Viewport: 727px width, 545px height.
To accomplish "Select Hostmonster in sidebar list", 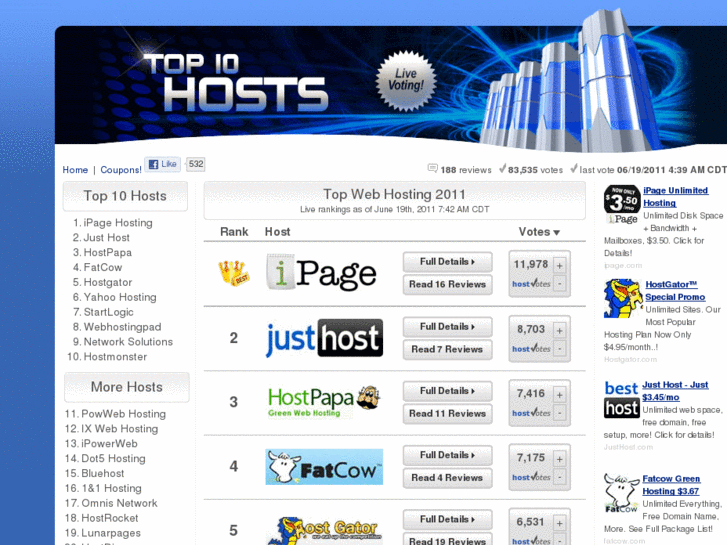I will [115, 356].
